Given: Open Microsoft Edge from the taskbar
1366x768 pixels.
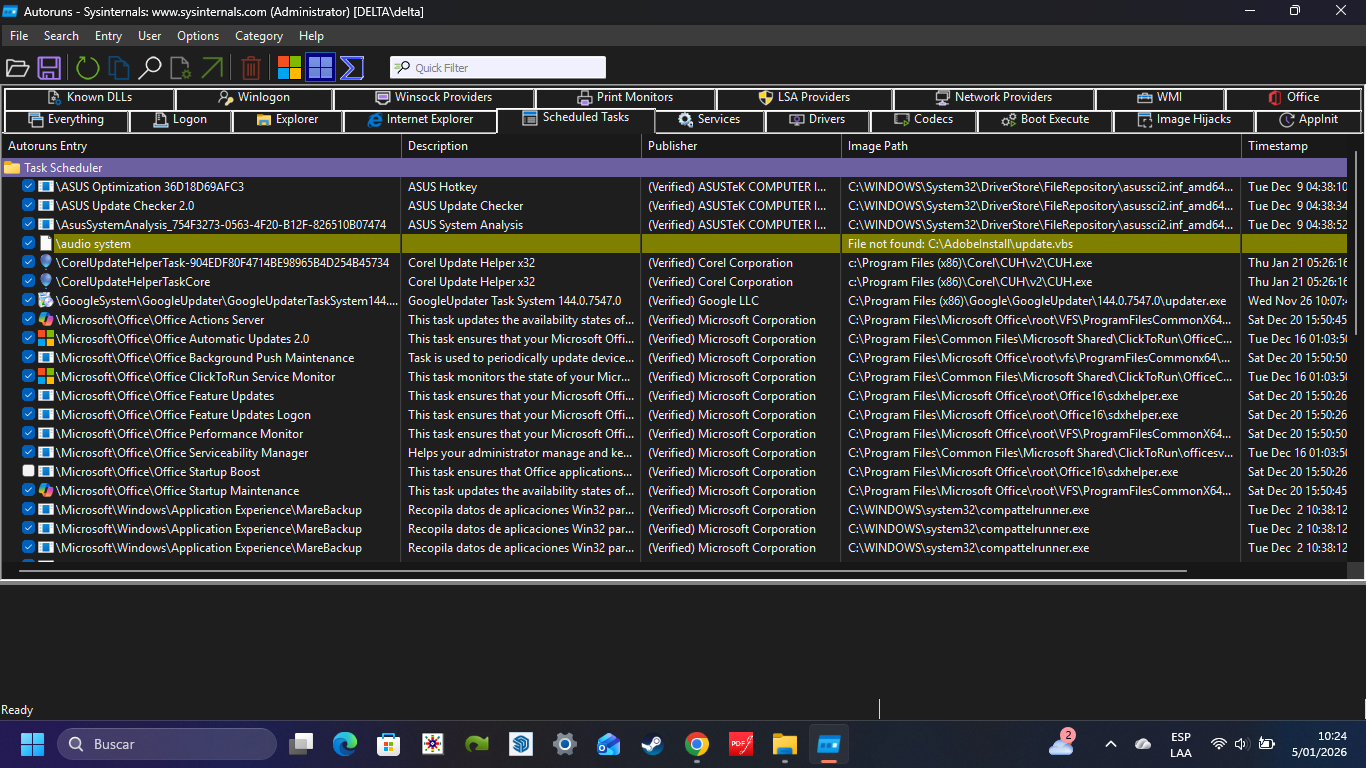Looking at the screenshot, I should [x=345, y=744].
